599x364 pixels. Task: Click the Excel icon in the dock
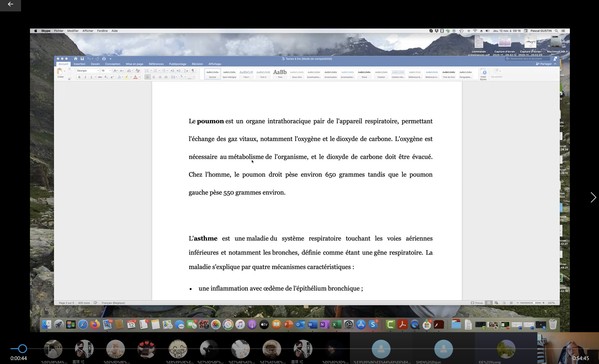(x=337, y=325)
